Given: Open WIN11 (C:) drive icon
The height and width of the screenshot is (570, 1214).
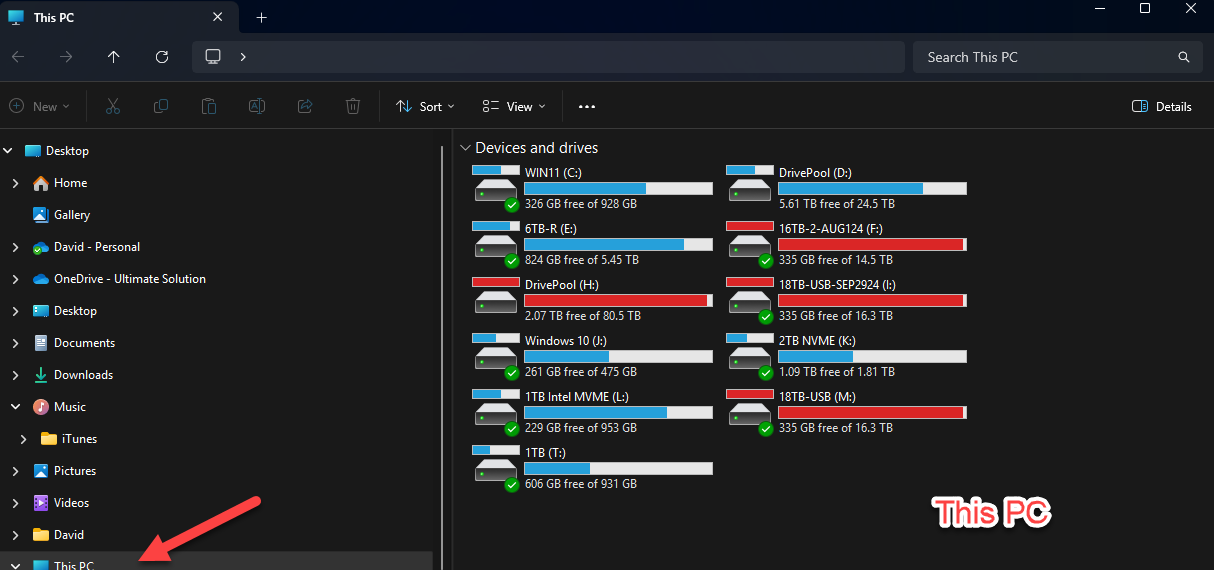Looking at the screenshot, I should (496, 188).
